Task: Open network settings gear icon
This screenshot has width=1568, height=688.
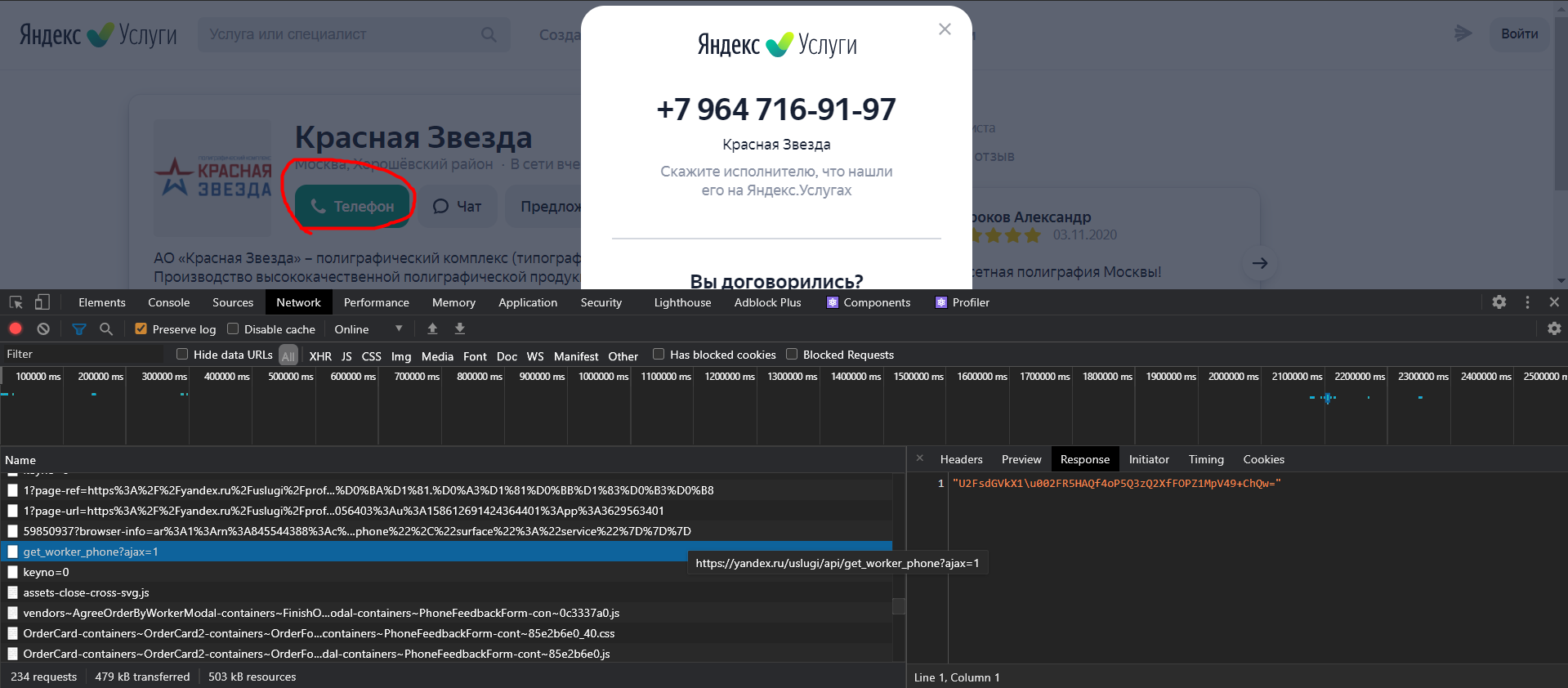Action: (1554, 328)
